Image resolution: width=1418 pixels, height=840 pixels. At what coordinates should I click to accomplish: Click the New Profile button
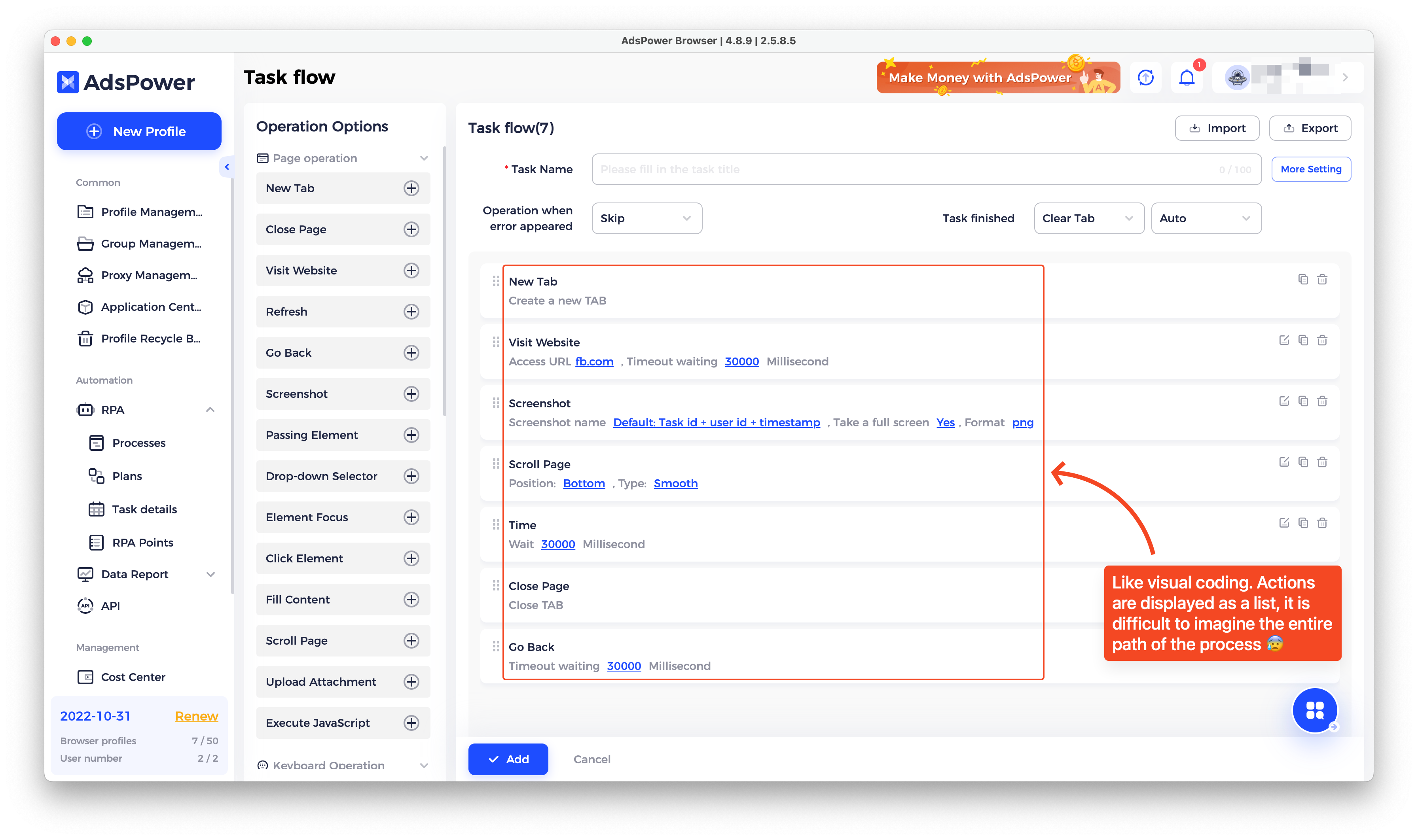(x=139, y=131)
